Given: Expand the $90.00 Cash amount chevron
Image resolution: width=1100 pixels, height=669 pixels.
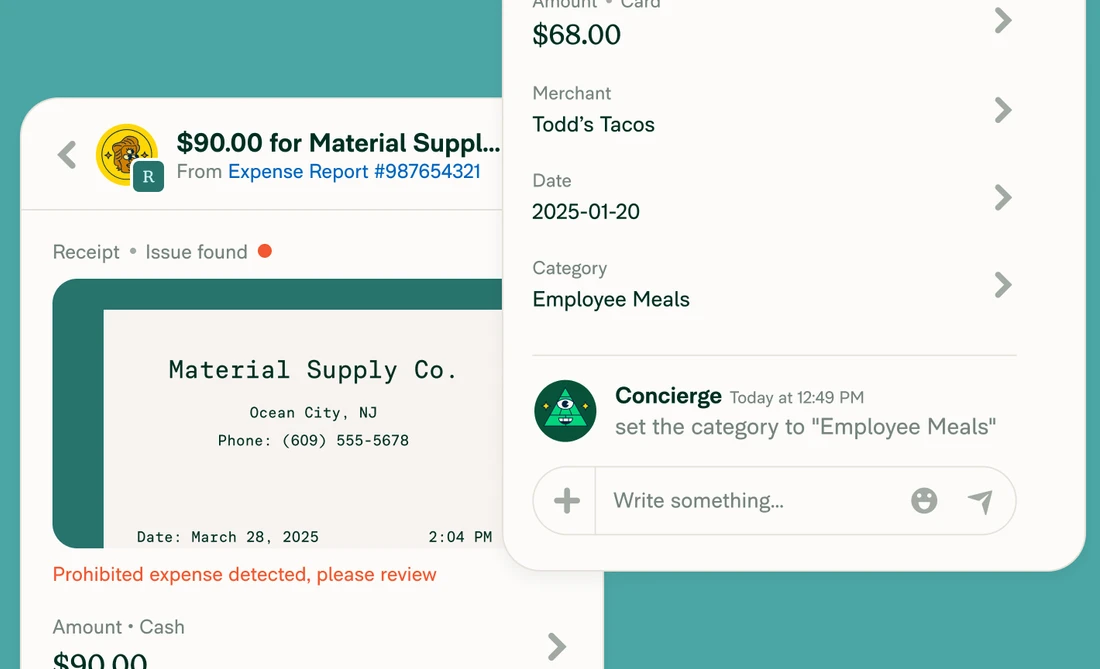Looking at the screenshot, I should [556, 647].
